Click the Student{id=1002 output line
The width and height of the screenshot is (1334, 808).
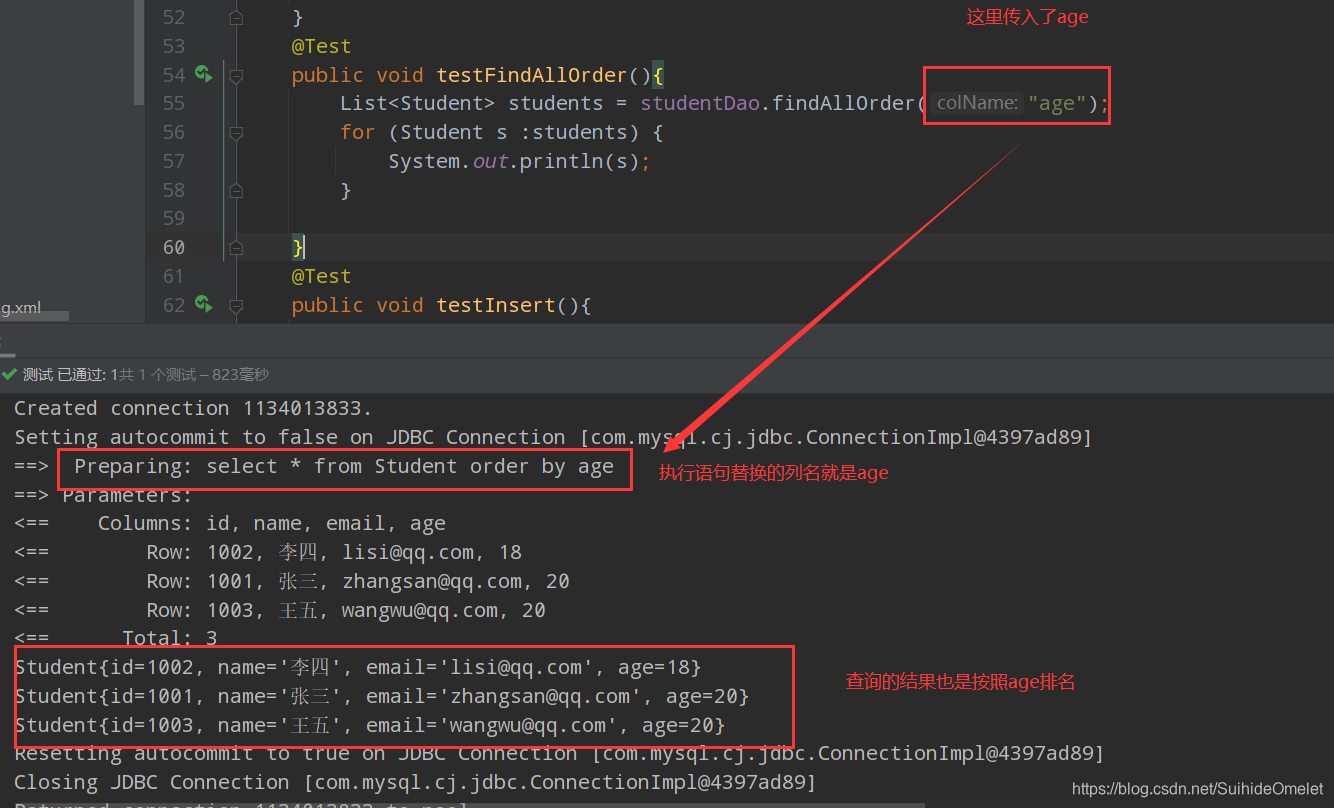(x=358, y=667)
